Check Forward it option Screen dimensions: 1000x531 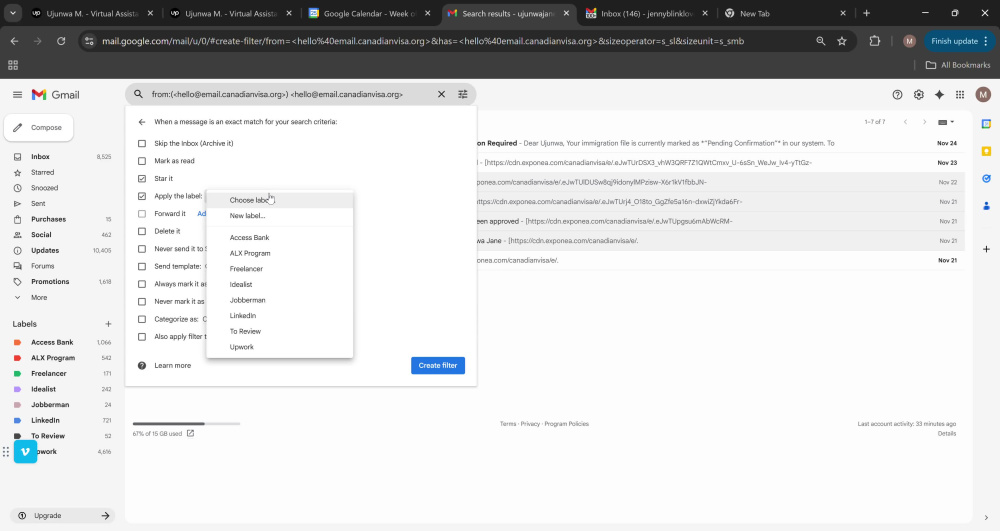(x=142, y=214)
